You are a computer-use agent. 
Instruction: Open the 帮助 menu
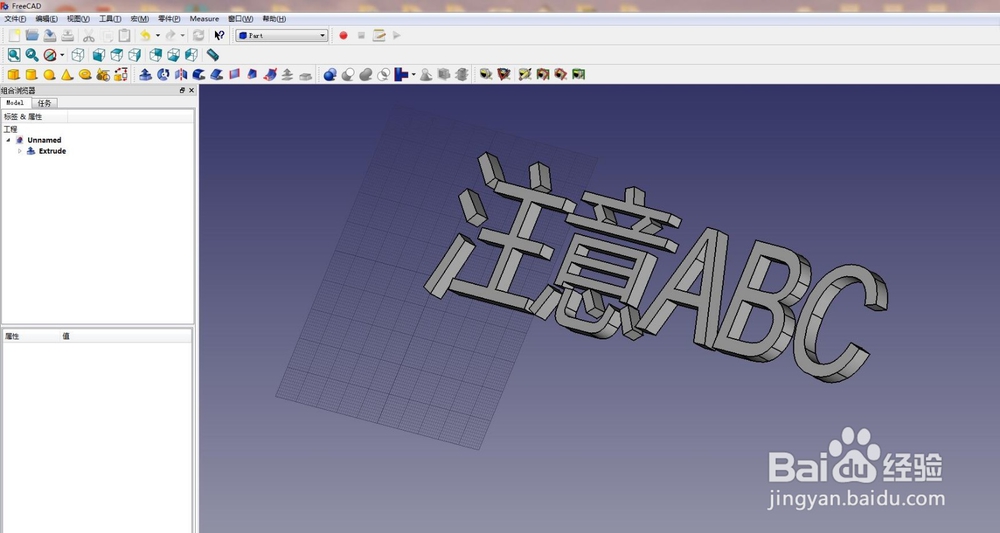tap(274, 19)
